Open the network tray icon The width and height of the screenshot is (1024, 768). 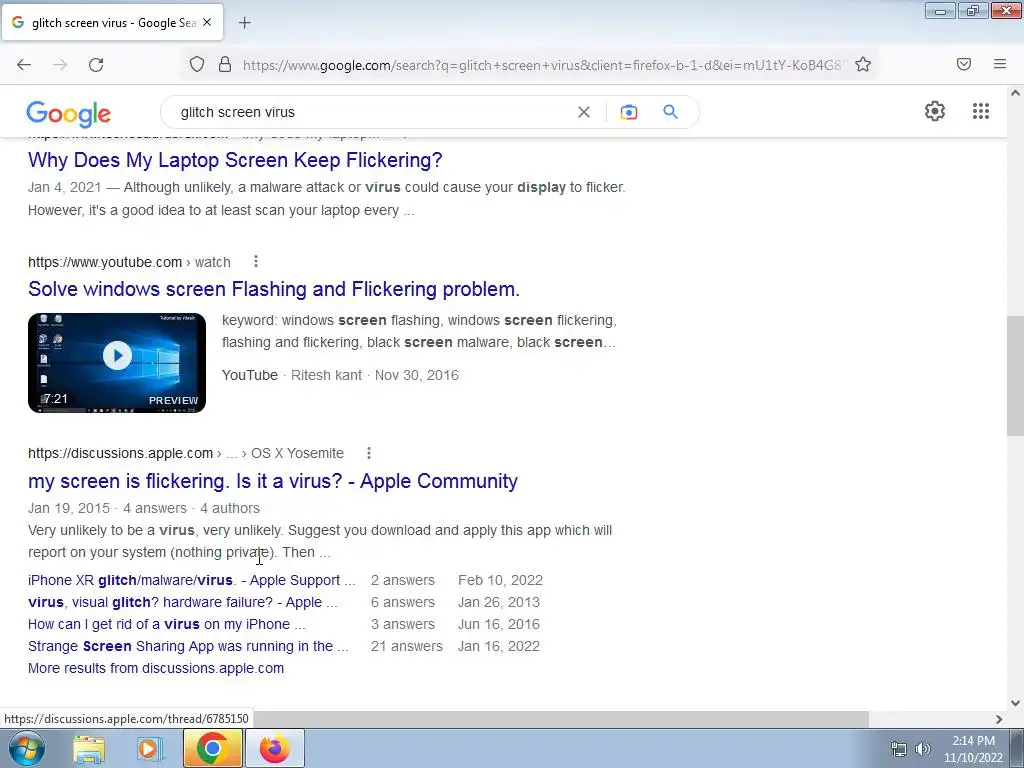click(899, 749)
